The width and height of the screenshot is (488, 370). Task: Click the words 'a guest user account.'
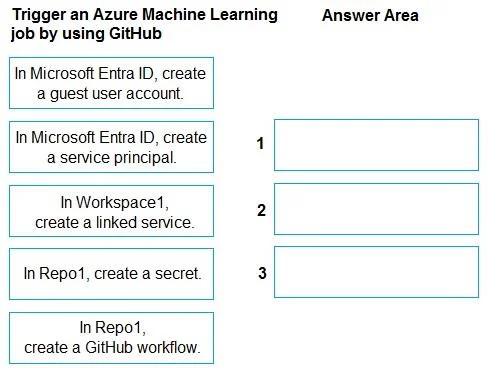point(110,94)
